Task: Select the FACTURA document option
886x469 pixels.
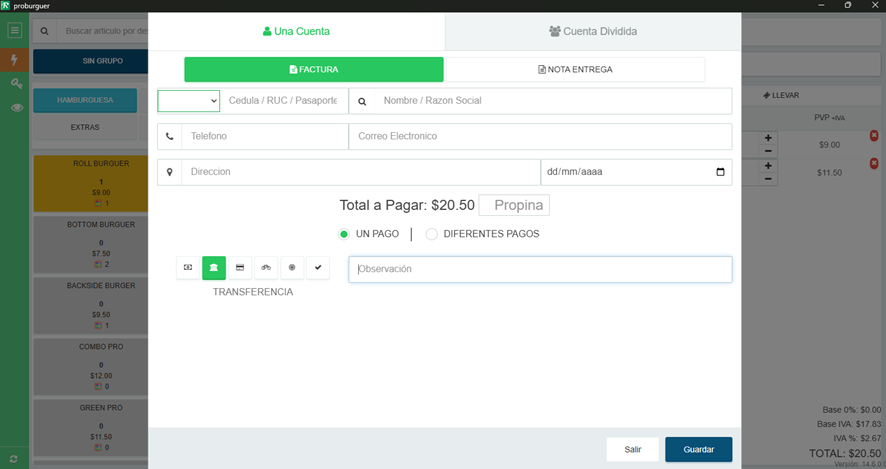Action: [x=314, y=70]
